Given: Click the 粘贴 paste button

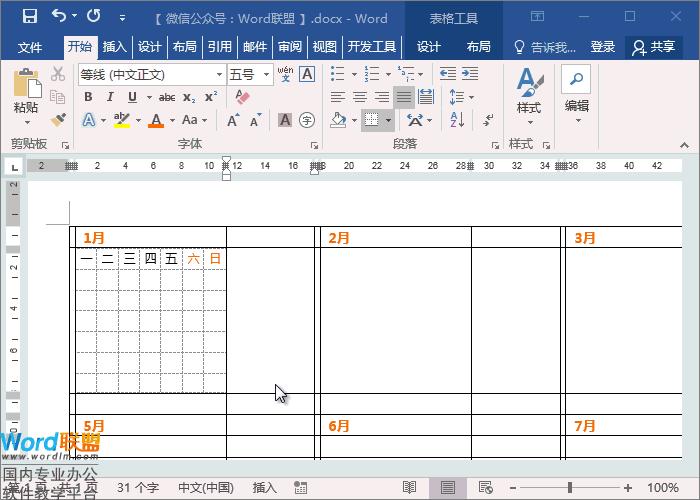Looking at the screenshot, I should click(x=26, y=96).
